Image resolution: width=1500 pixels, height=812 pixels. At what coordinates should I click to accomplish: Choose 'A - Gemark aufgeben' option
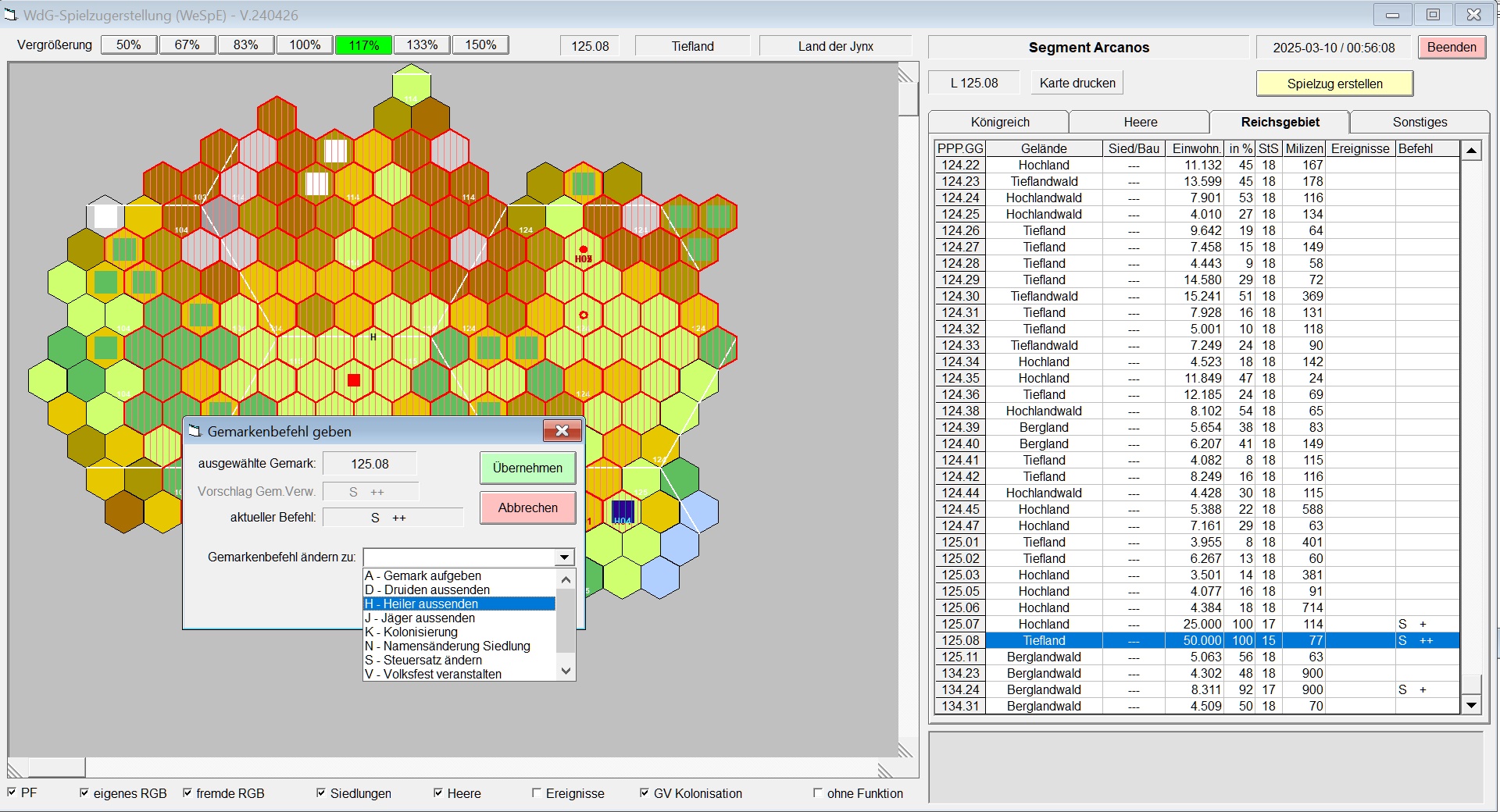click(x=459, y=575)
